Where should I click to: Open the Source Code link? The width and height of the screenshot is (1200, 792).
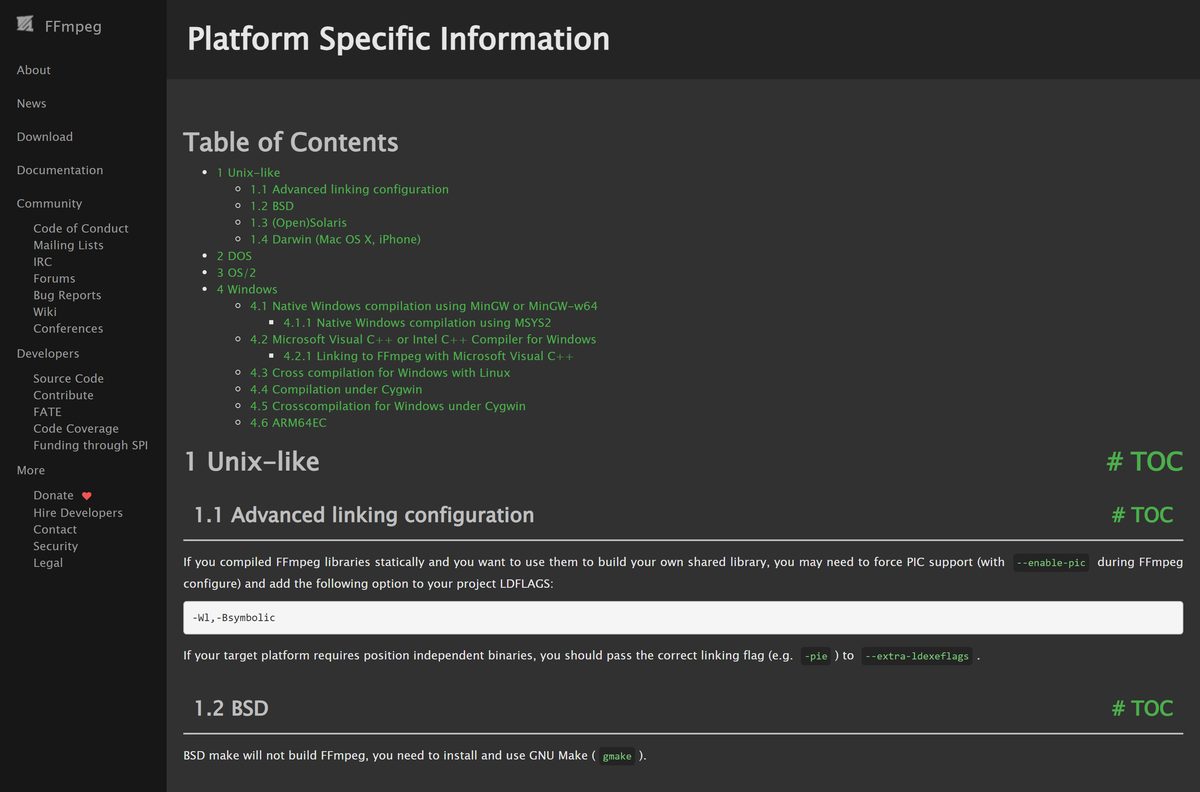(x=68, y=378)
